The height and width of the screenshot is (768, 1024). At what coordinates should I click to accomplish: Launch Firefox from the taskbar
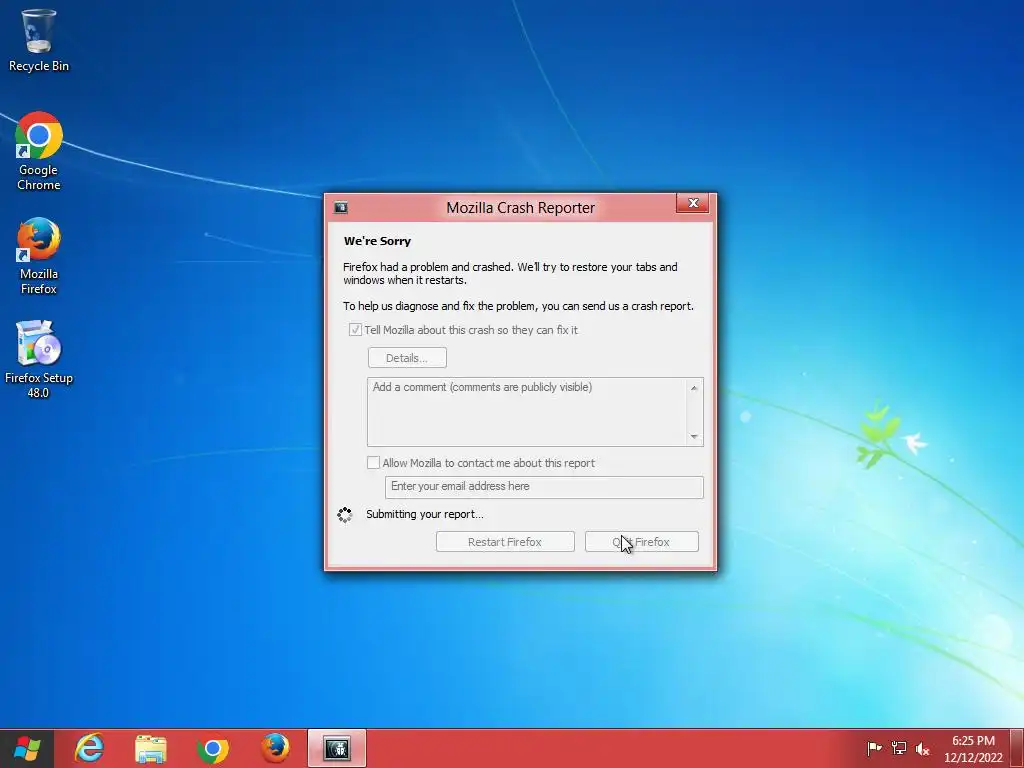coord(275,748)
